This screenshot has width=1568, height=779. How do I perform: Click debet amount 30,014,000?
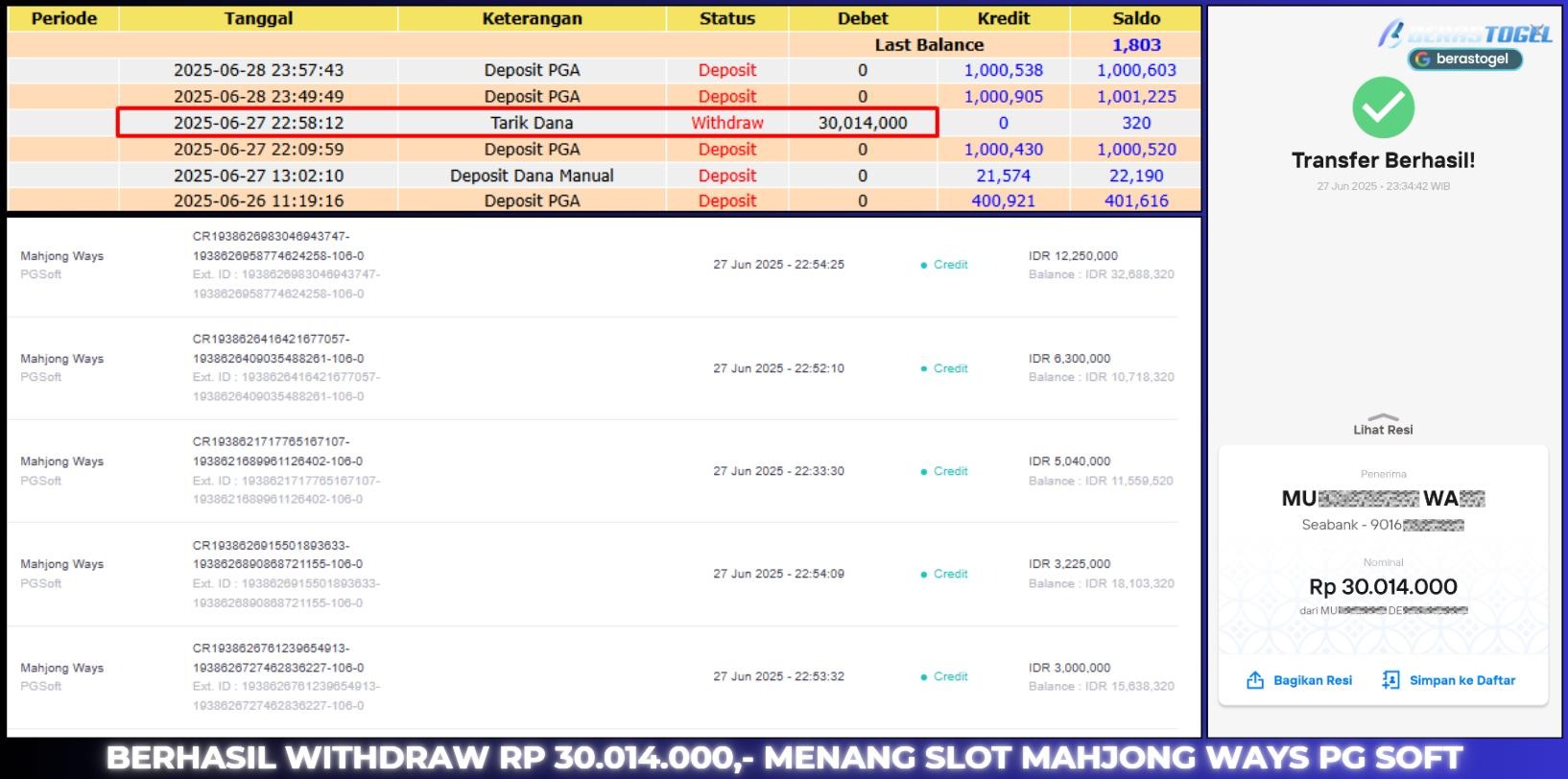click(x=863, y=123)
